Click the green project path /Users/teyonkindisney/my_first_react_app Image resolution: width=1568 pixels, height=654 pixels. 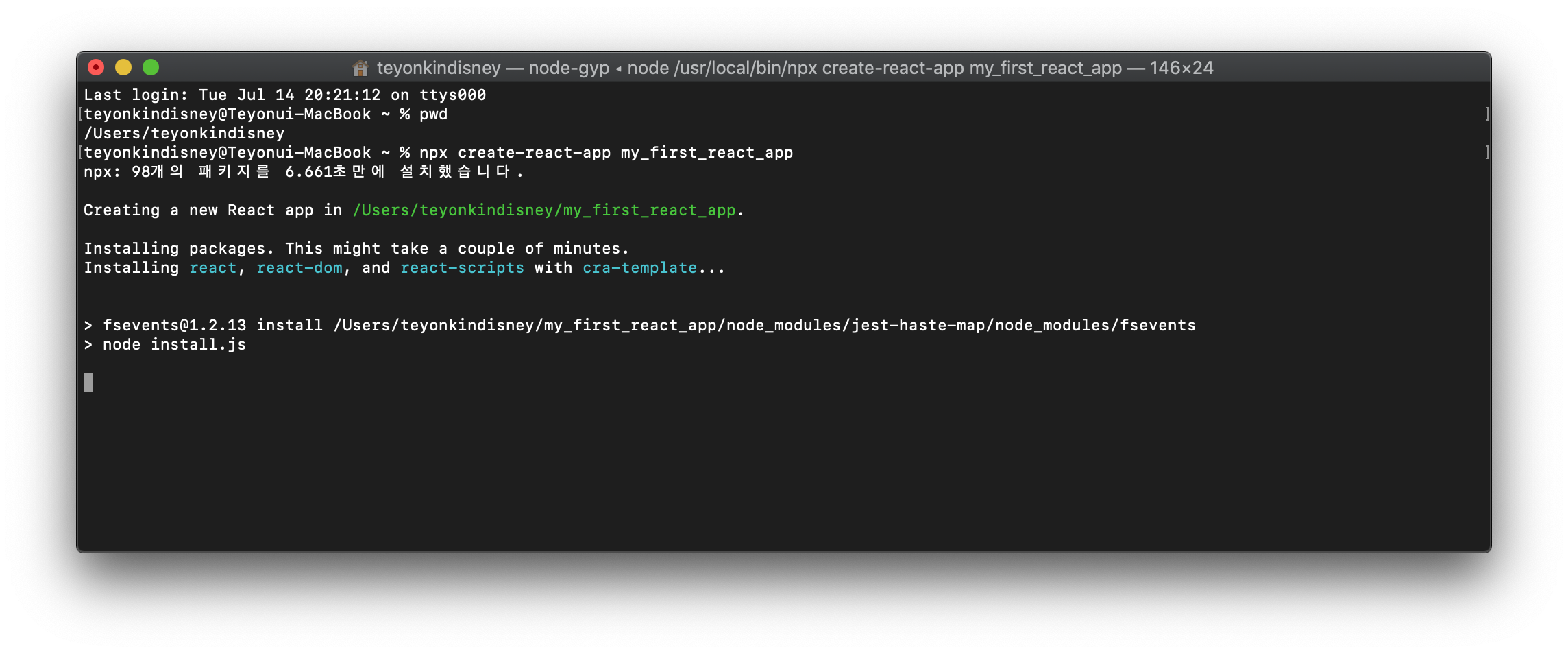coord(544,210)
